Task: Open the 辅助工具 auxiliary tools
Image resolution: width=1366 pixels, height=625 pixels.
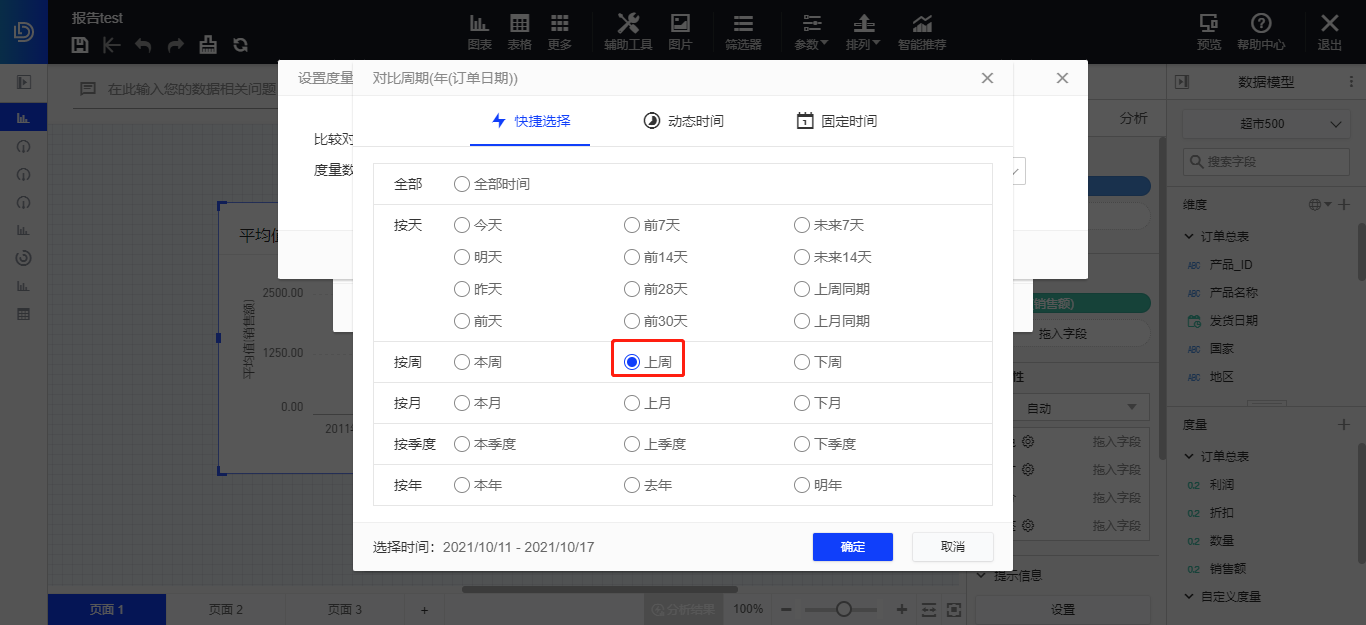Action: coord(628,31)
